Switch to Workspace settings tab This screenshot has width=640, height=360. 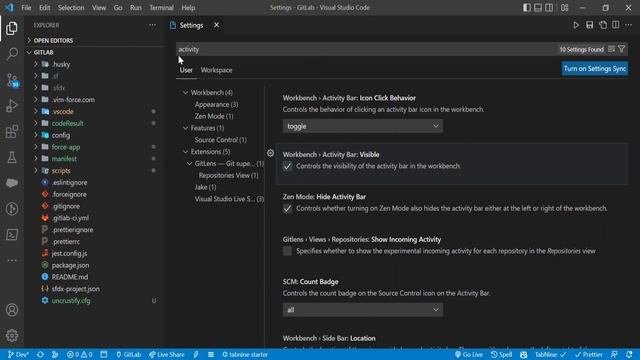(x=216, y=70)
